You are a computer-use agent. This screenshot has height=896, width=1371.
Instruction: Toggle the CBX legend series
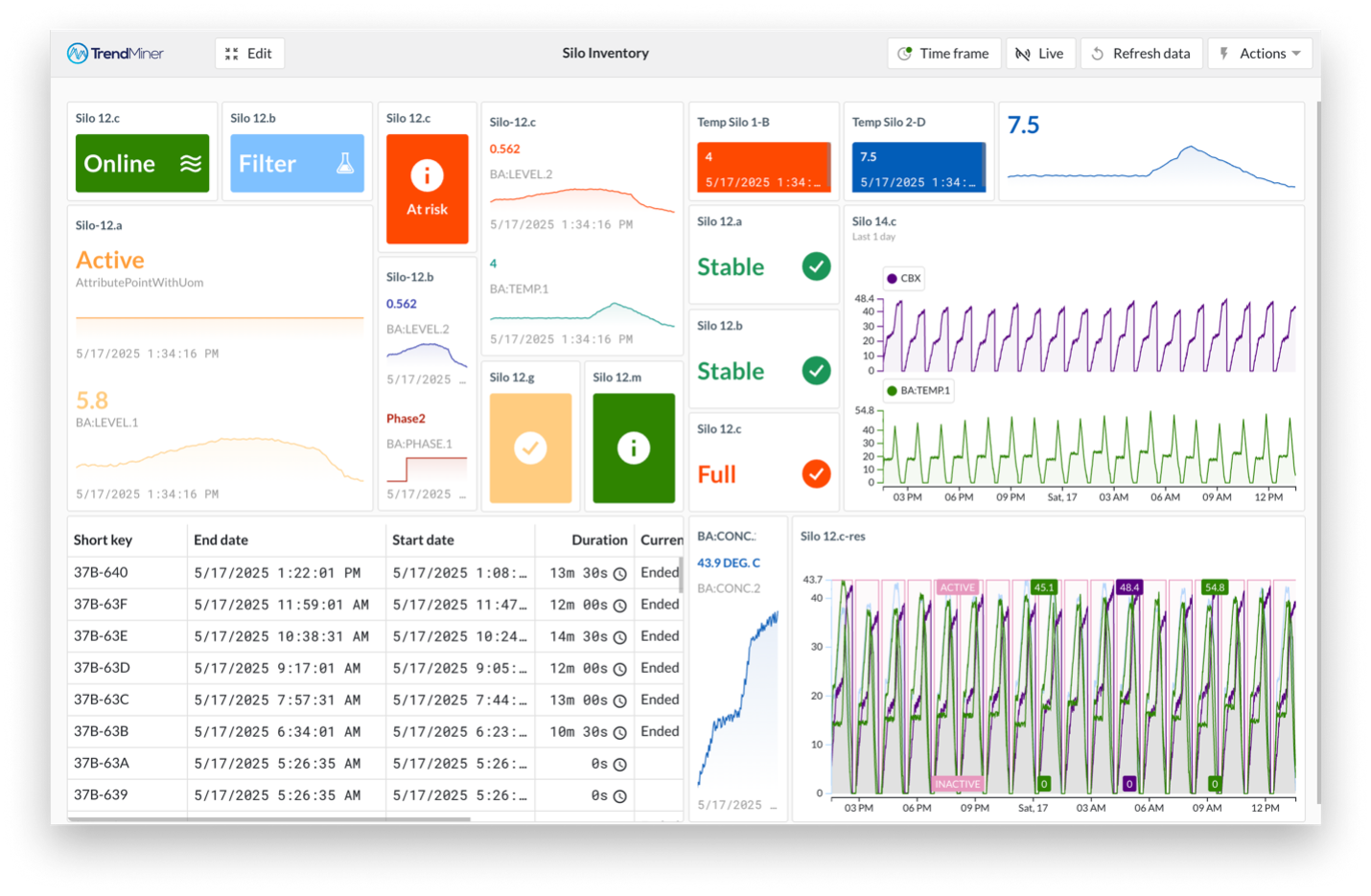(x=904, y=279)
